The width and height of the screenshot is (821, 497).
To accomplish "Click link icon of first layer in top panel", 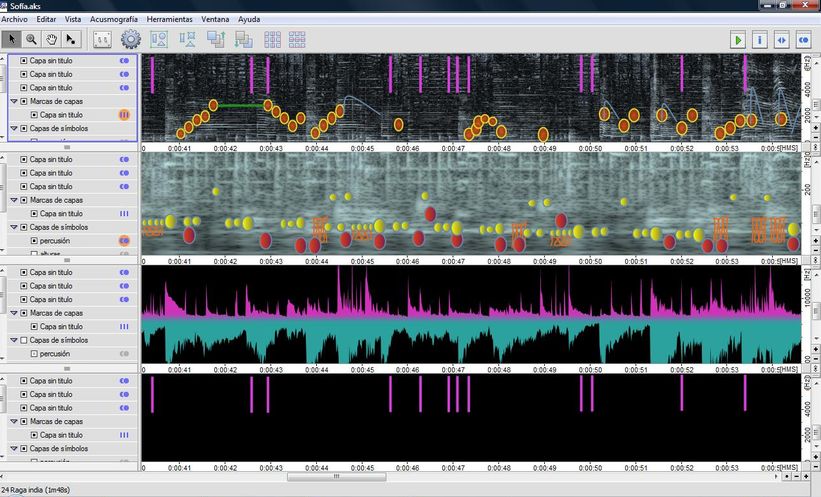I will click(x=124, y=61).
